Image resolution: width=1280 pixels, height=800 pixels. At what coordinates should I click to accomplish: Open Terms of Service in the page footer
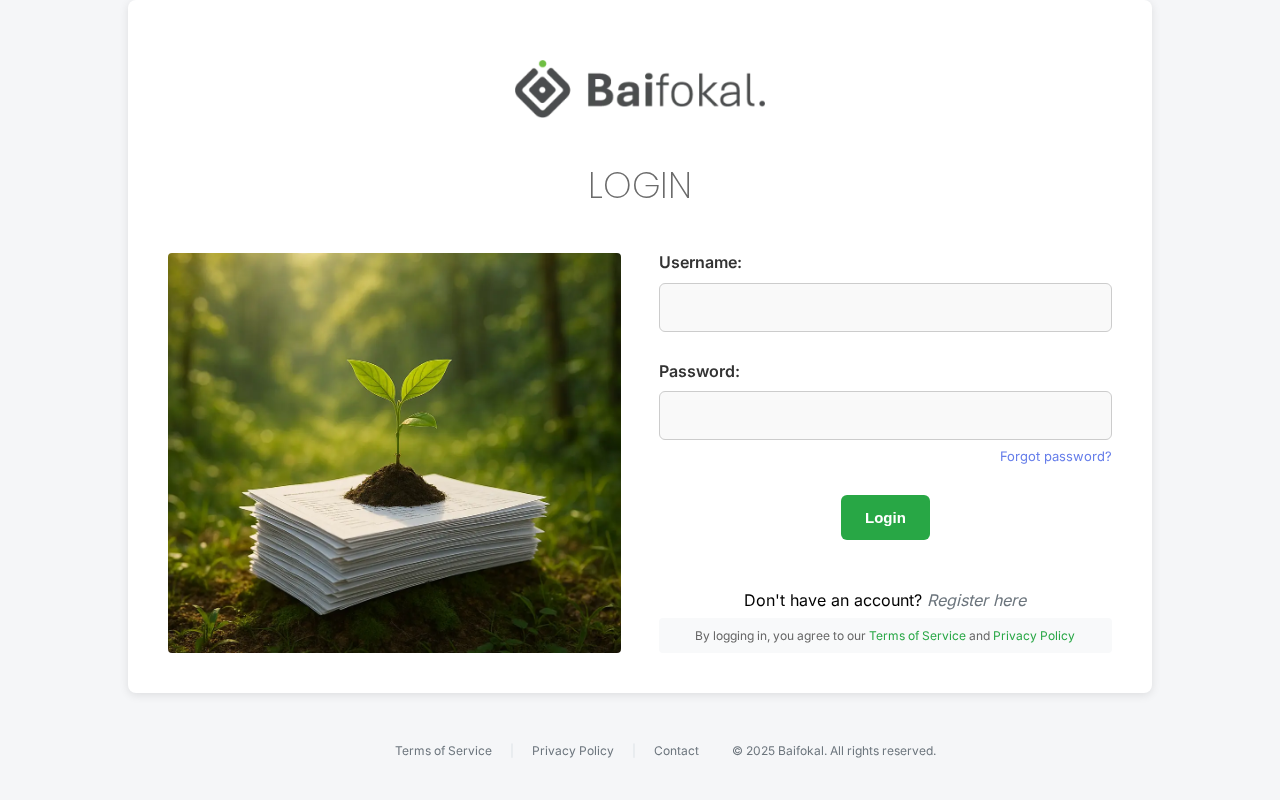pos(443,750)
